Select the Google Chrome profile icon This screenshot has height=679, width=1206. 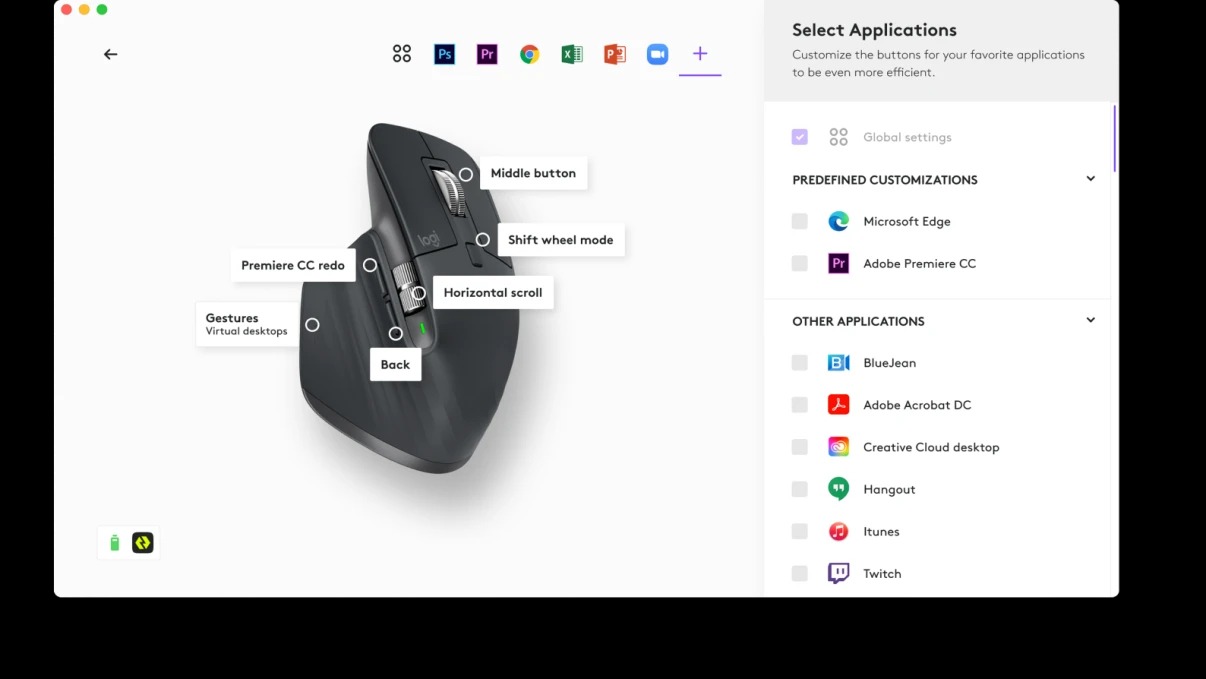(x=530, y=54)
